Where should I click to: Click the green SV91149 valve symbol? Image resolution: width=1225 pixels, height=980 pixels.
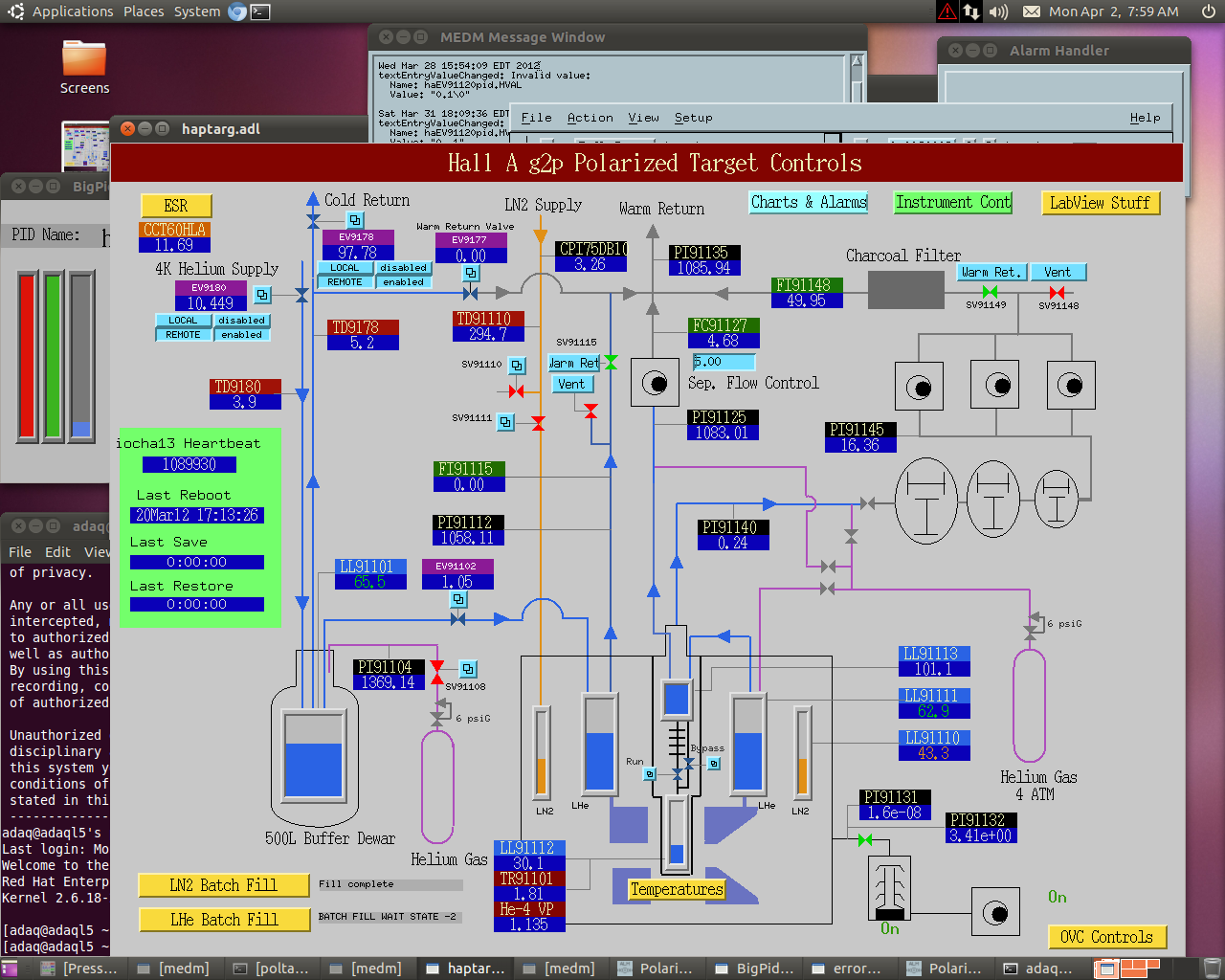(991, 292)
